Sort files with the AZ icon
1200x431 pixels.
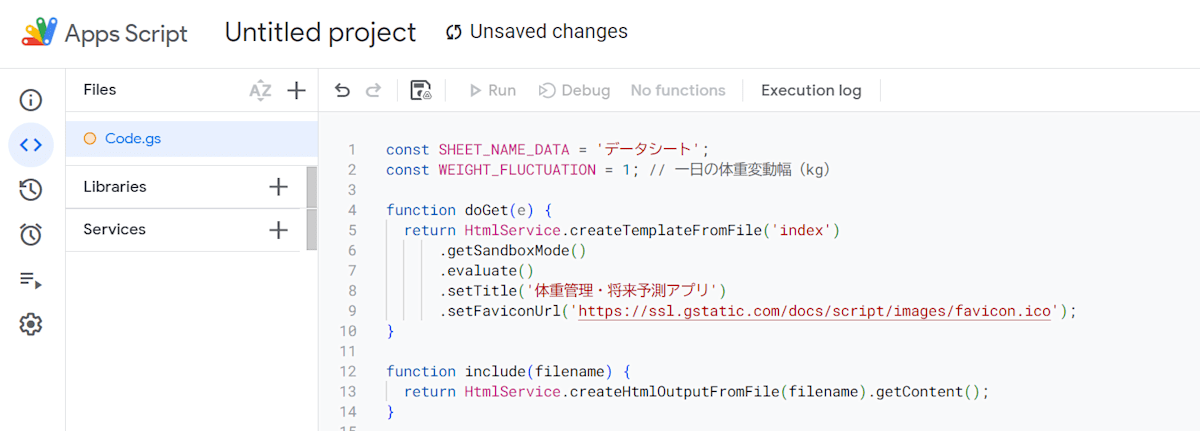pyautogui.click(x=260, y=91)
